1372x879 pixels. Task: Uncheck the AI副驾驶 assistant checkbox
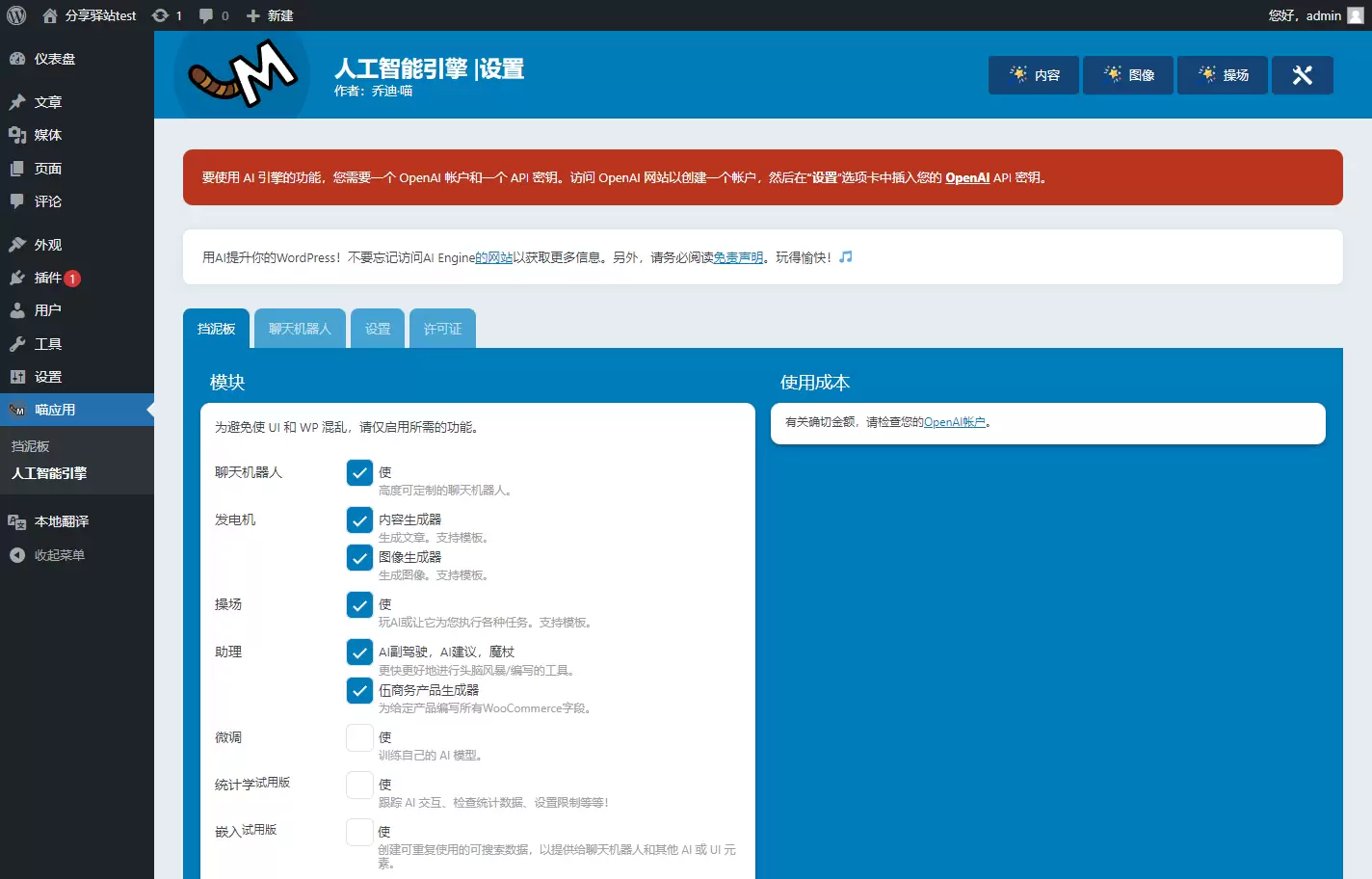click(x=359, y=652)
